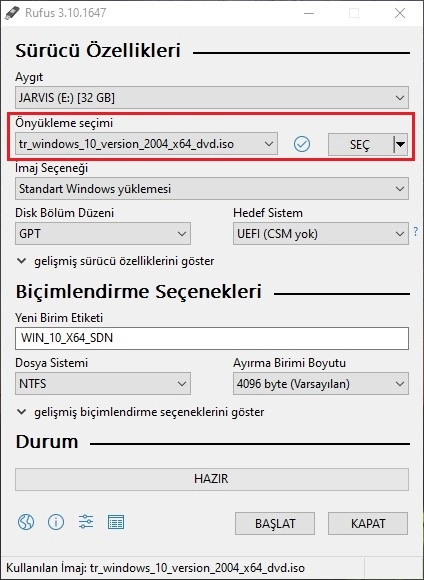Click the HAZIR status progress bar
This screenshot has width=424, height=580.
212,479
